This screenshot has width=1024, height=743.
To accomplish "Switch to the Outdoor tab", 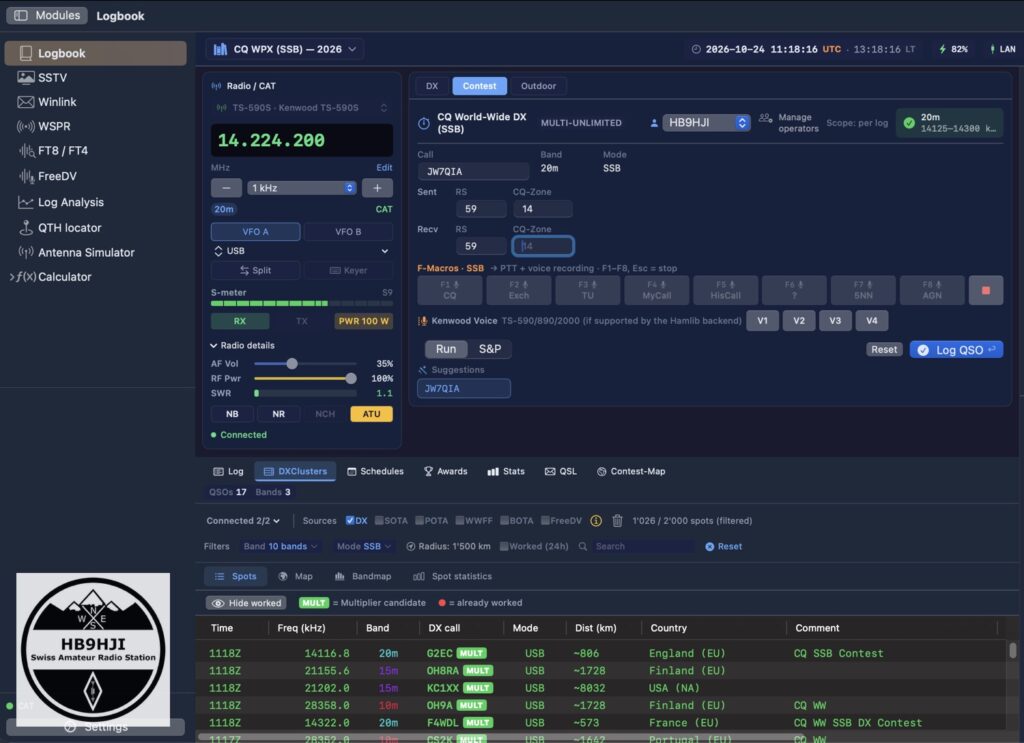I will 538,86.
